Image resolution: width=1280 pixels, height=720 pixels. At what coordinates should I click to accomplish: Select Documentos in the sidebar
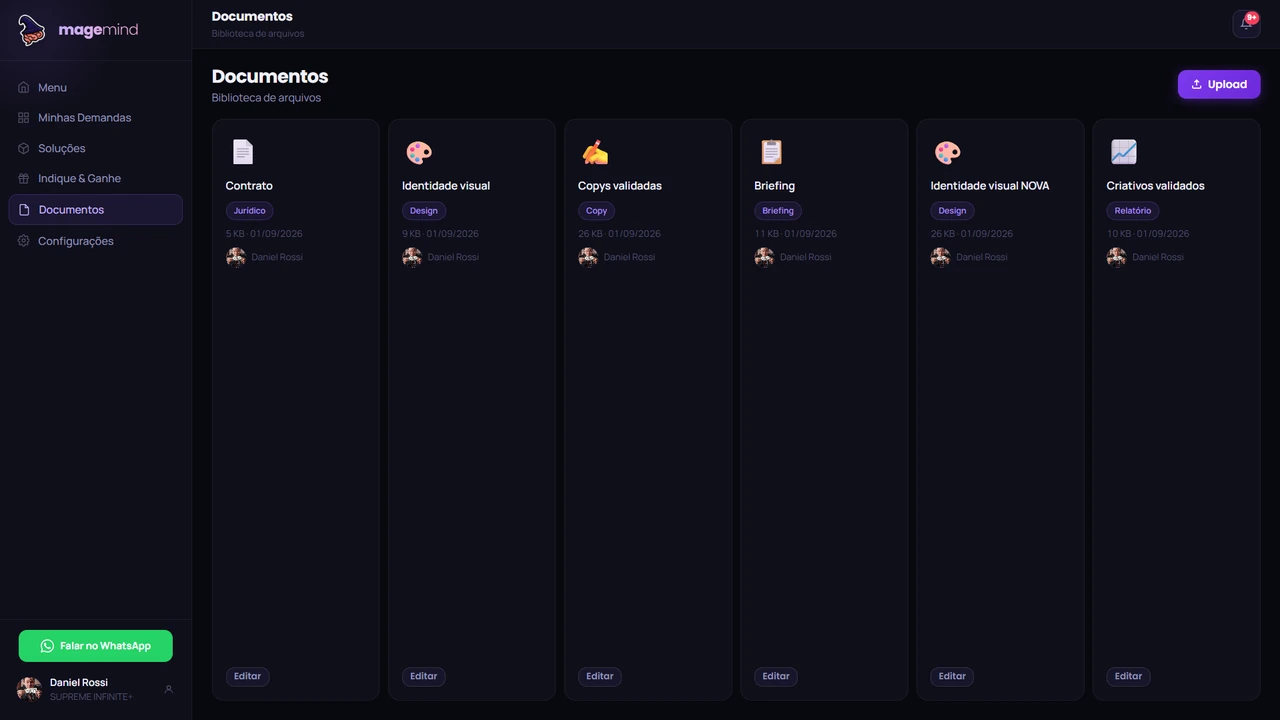pos(95,210)
